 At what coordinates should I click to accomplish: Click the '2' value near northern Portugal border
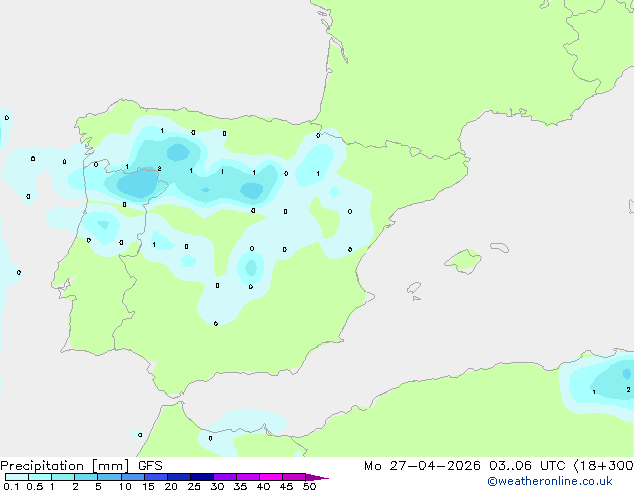click(159, 169)
